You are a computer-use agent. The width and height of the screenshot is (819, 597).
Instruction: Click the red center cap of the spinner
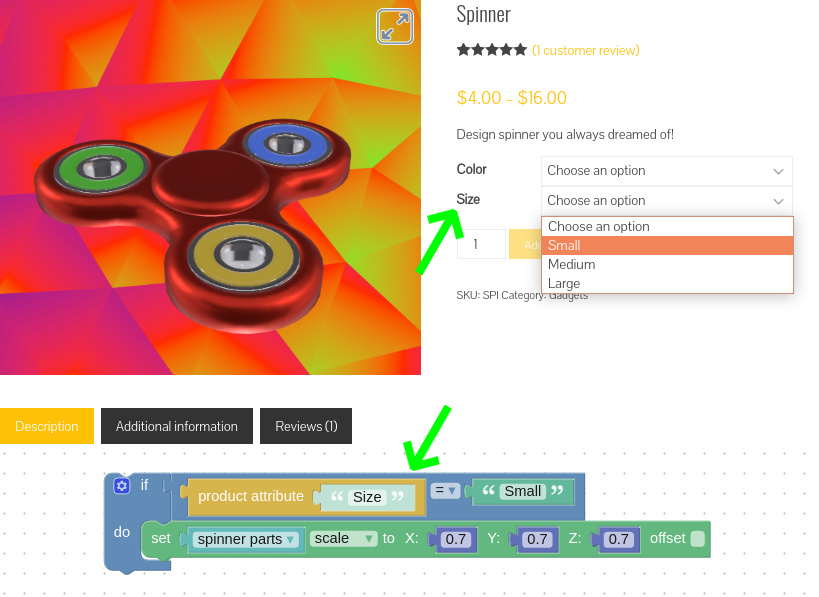pyautogui.click(x=210, y=180)
